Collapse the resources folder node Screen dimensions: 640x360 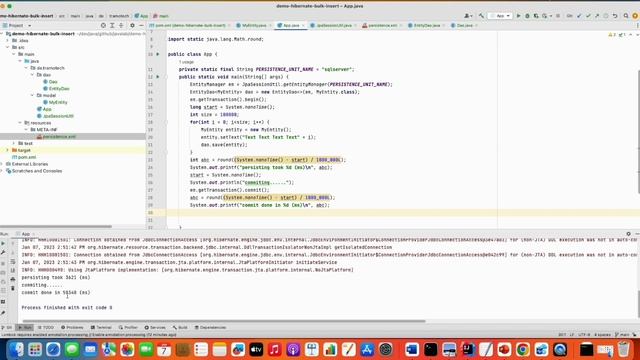click(20, 122)
